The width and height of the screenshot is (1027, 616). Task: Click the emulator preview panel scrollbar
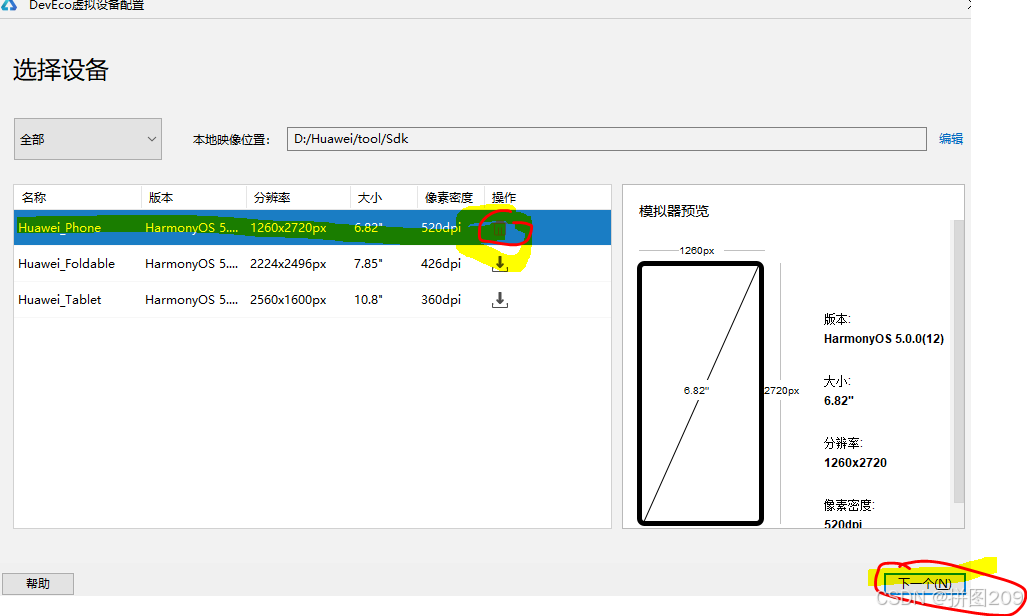coord(959,362)
